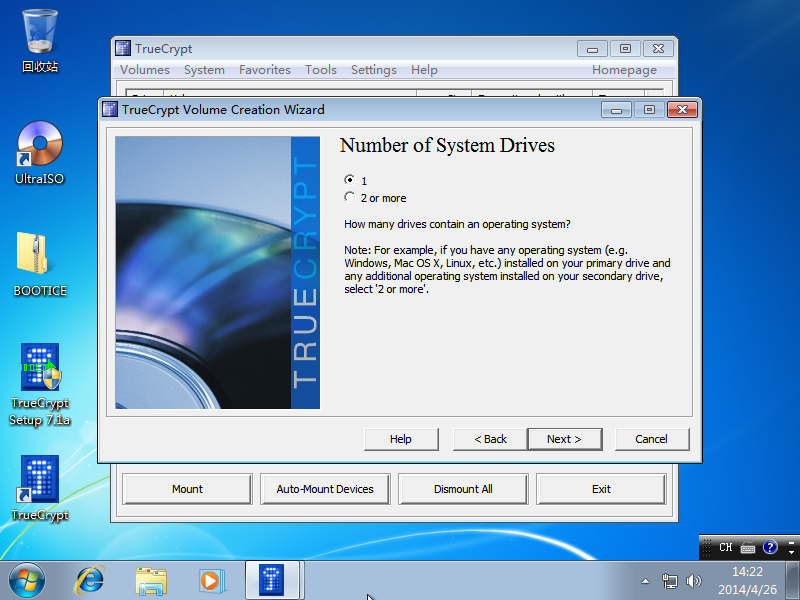Show hidden tray icons arrow
800x600 pixels.
(645, 581)
